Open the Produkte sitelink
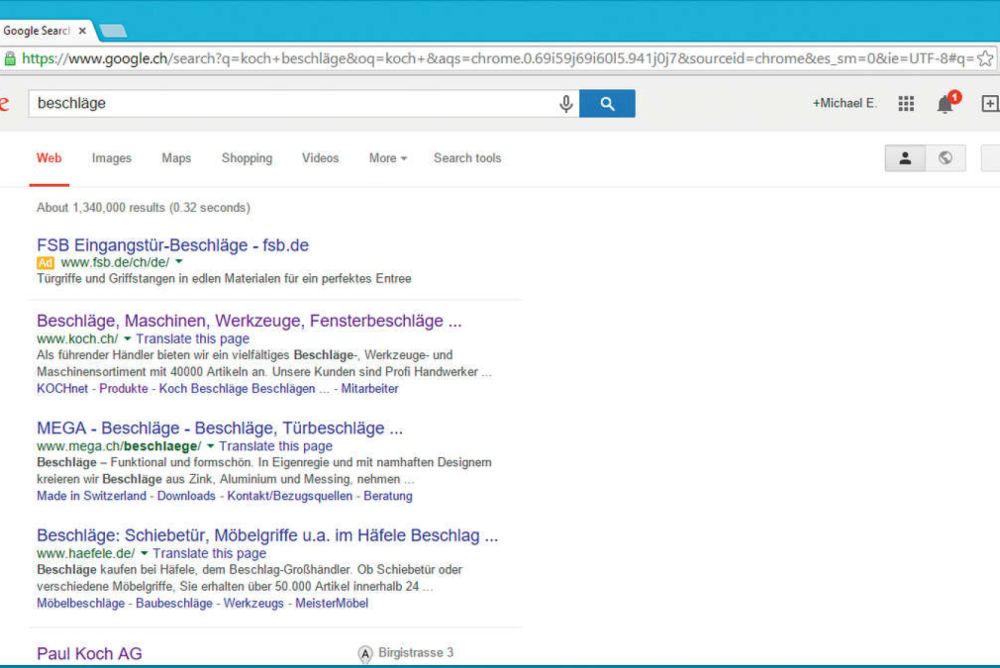Viewport: 1000px width, 668px height. point(124,389)
